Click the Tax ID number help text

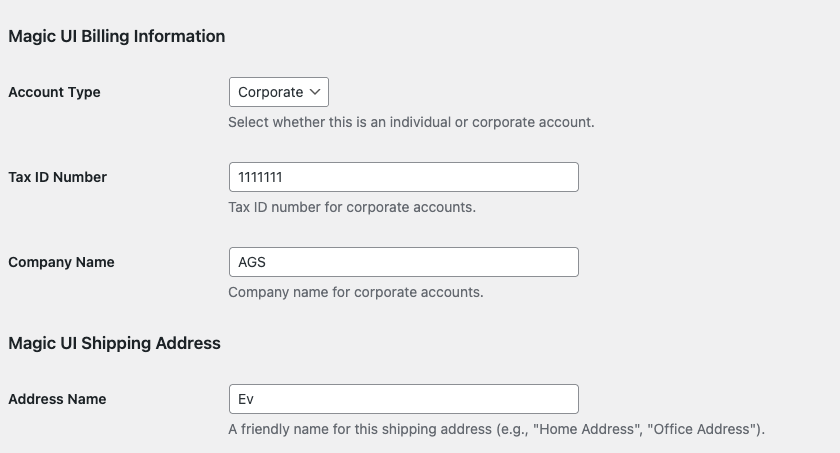[352, 208]
